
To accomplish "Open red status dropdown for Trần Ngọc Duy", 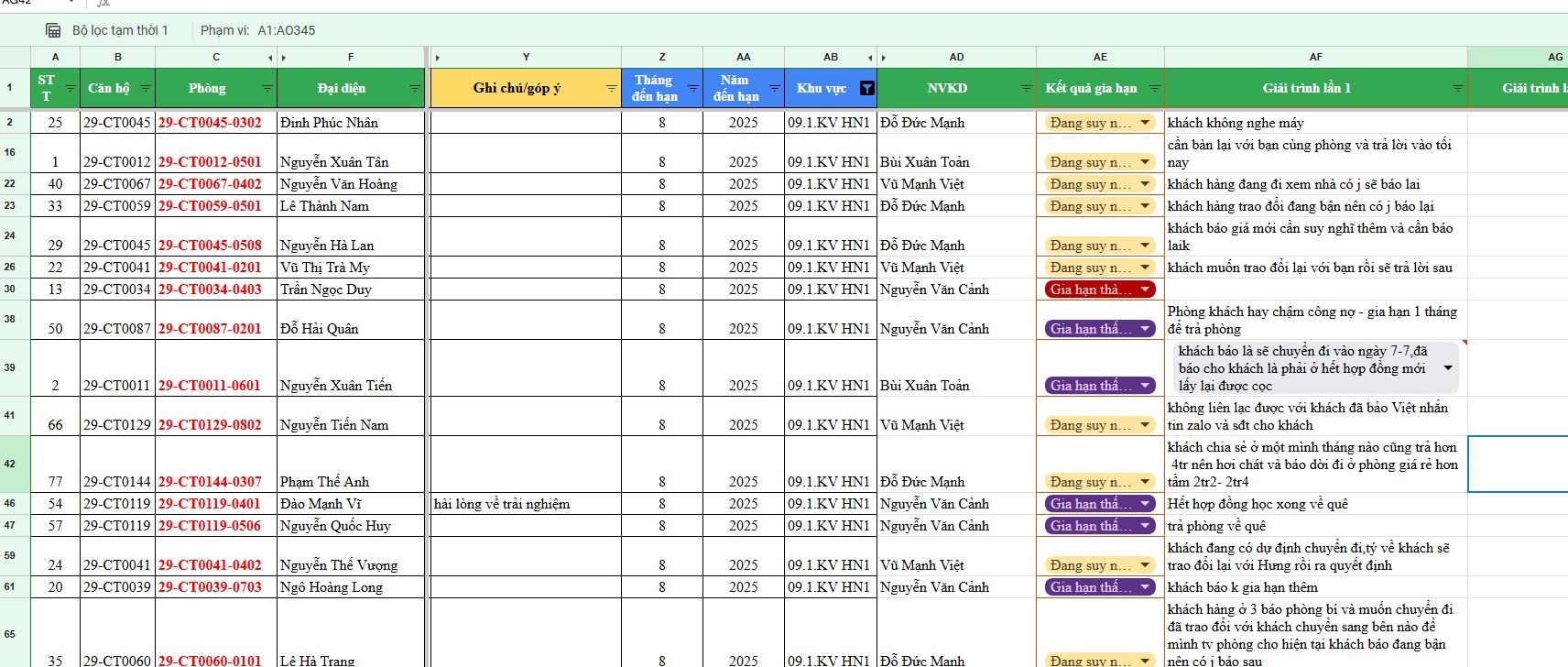I will tap(1145, 290).
